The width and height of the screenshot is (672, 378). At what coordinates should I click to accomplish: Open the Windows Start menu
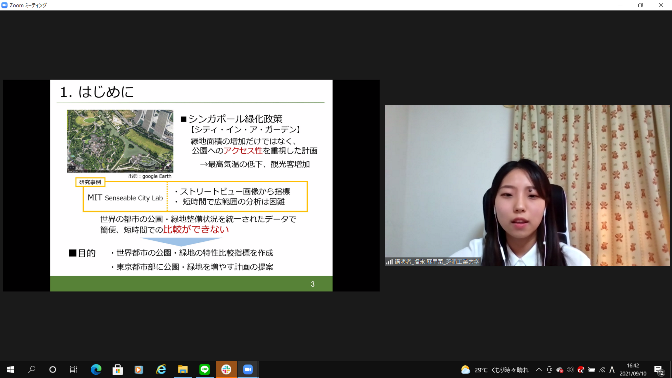click(10, 369)
